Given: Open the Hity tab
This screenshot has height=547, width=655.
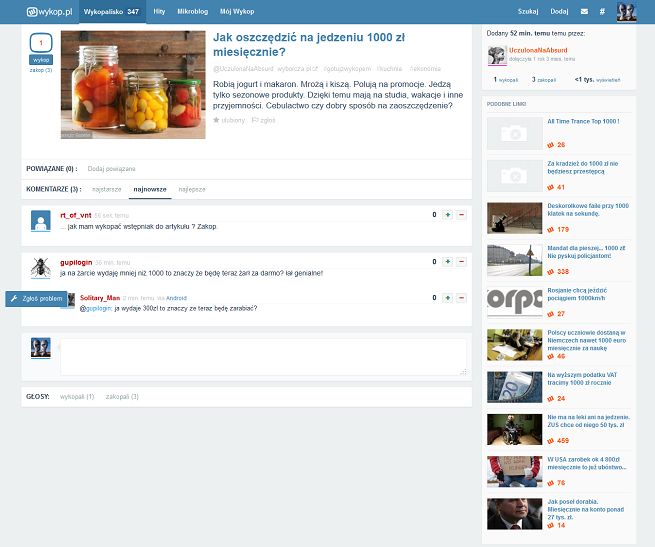Looking at the screenshot, I should 159,12.
